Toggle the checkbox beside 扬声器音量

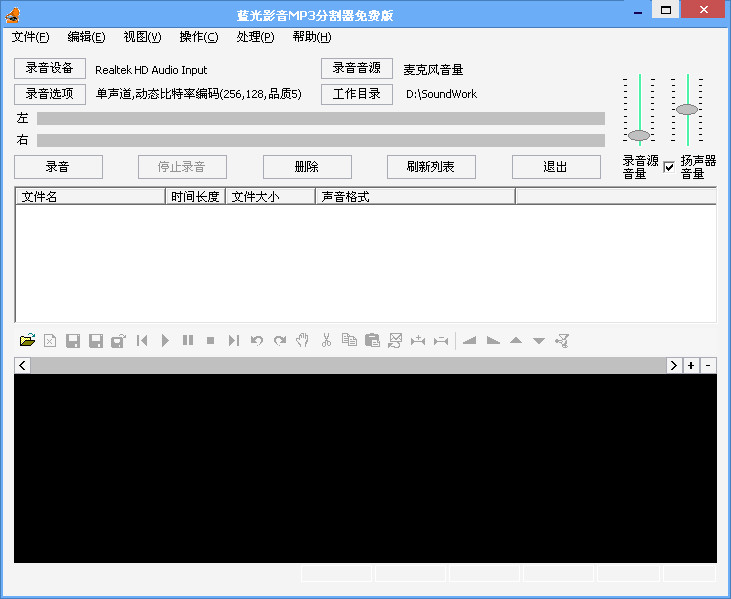coord(669,166)
